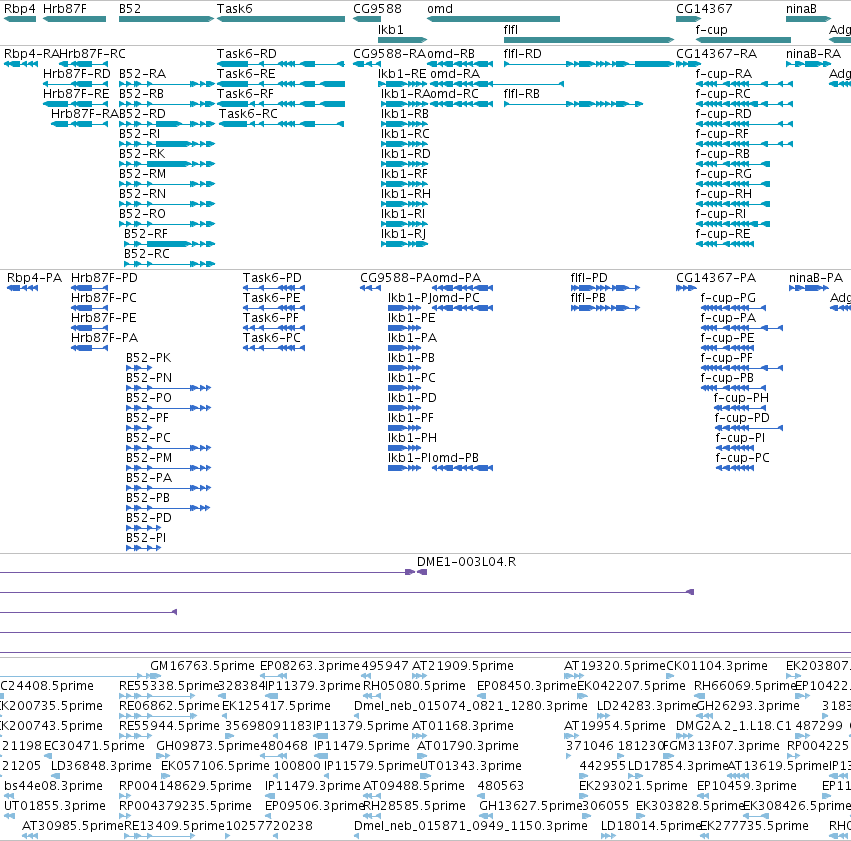Select protein f-cup-PG

tap(733, 308)
